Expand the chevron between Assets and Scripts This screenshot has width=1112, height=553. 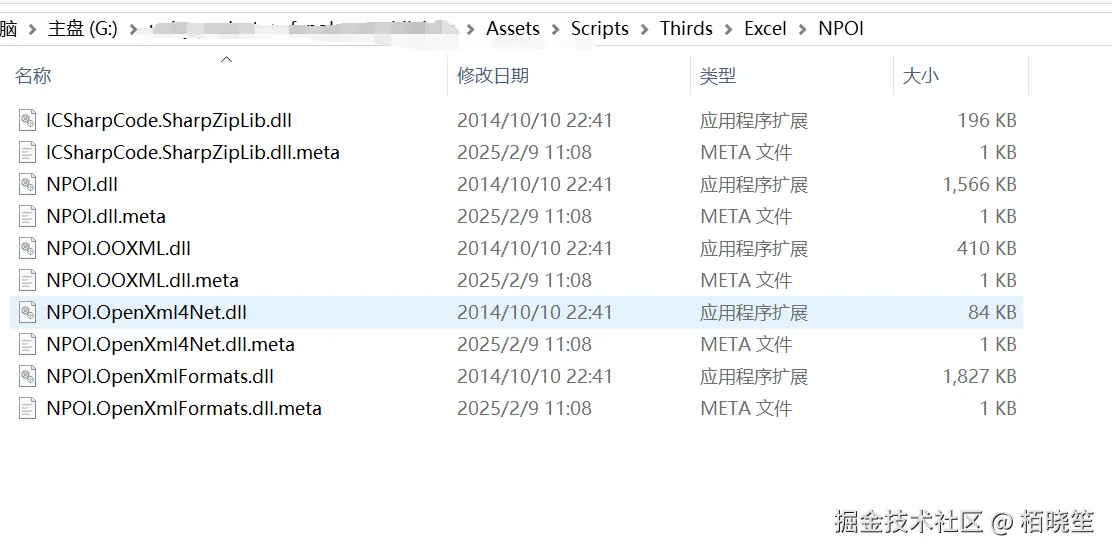coord(555,29)
